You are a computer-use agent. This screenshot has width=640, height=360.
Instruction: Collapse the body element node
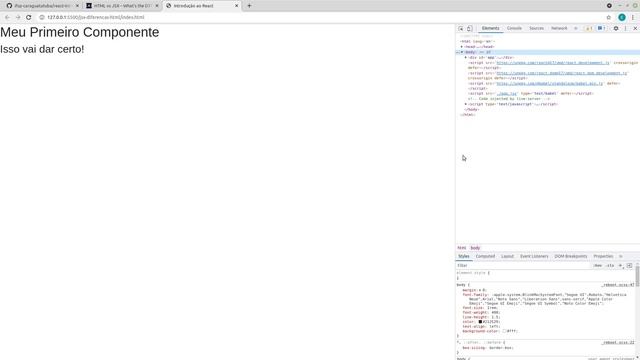pyautogui.click(x=462, y=52)
